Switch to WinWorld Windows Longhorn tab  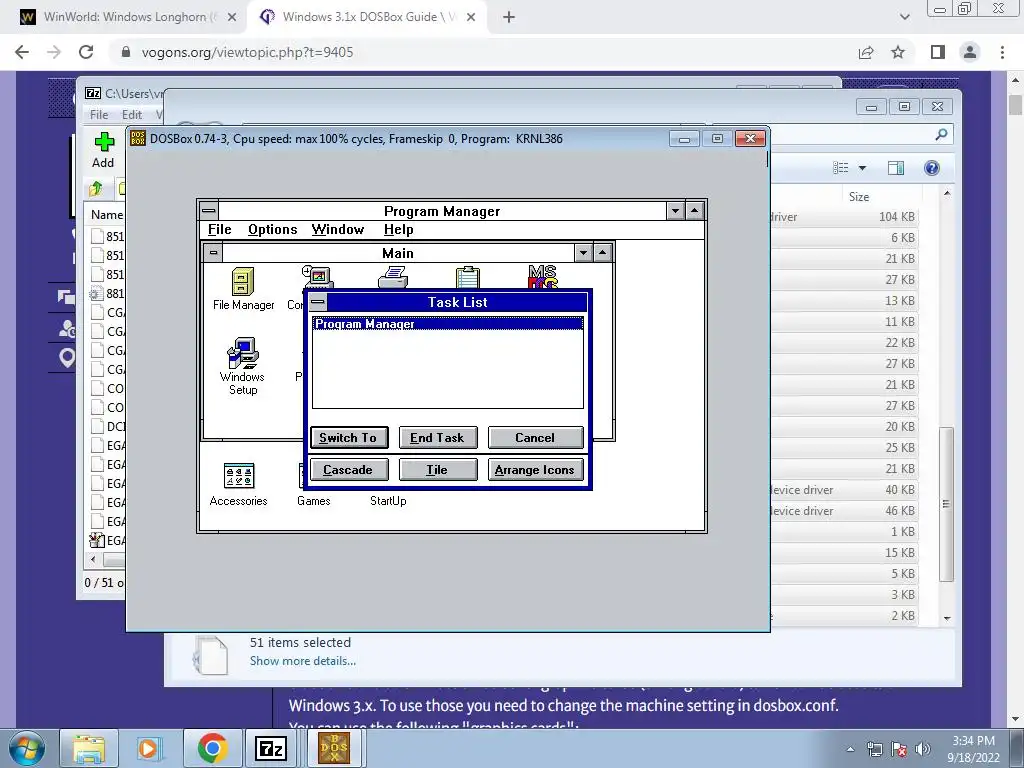point(129,17)
